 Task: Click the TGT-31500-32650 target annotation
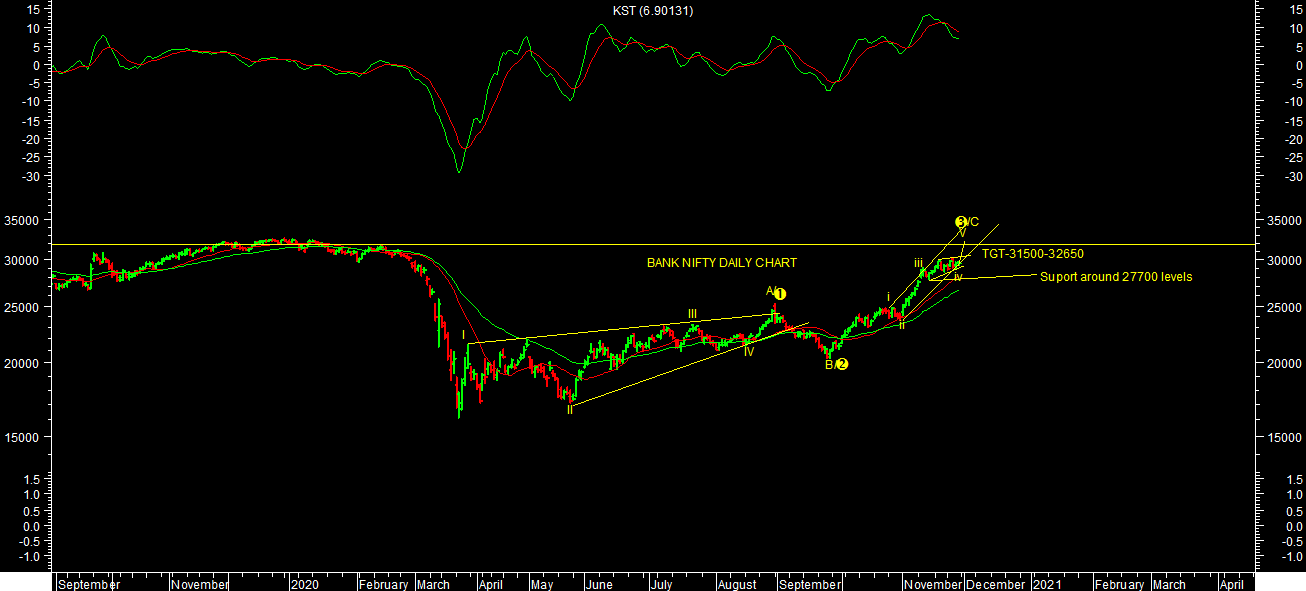tap(1032, 254)
